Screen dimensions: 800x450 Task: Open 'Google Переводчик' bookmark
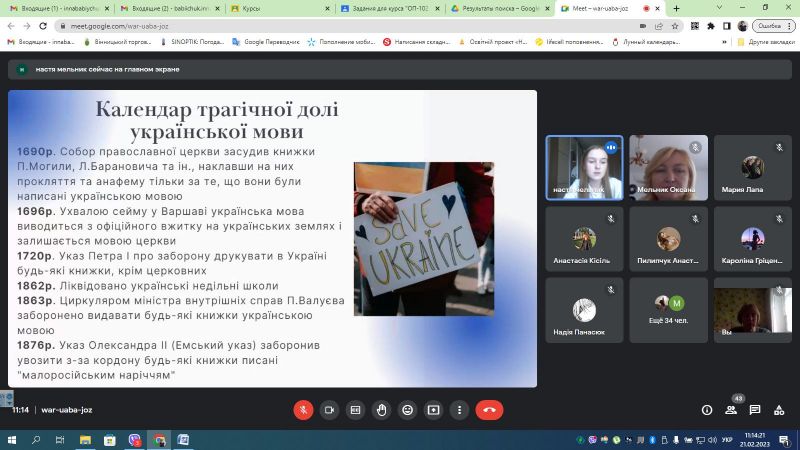tap(266, 42)
